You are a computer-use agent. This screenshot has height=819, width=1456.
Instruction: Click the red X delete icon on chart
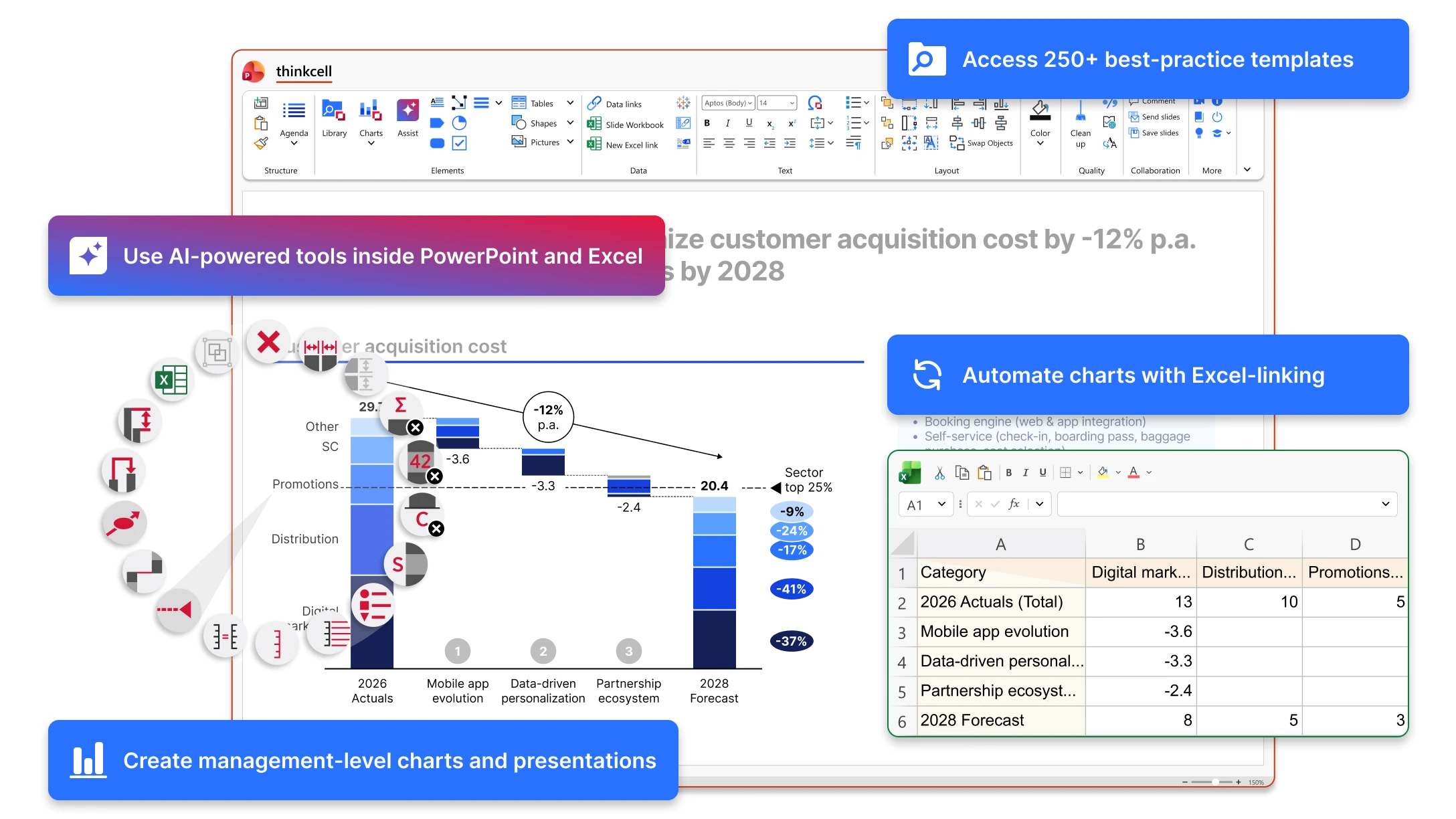[x=268, y=342]
